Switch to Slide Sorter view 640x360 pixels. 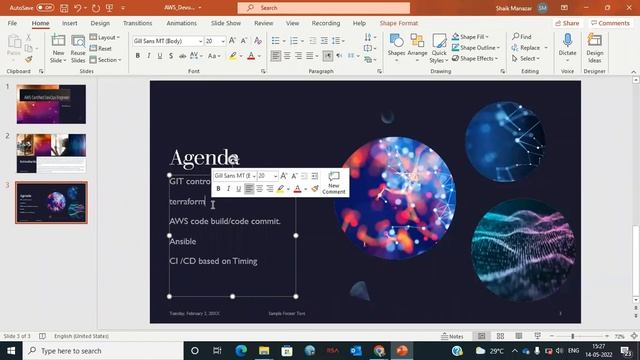[x=500, y=336]
